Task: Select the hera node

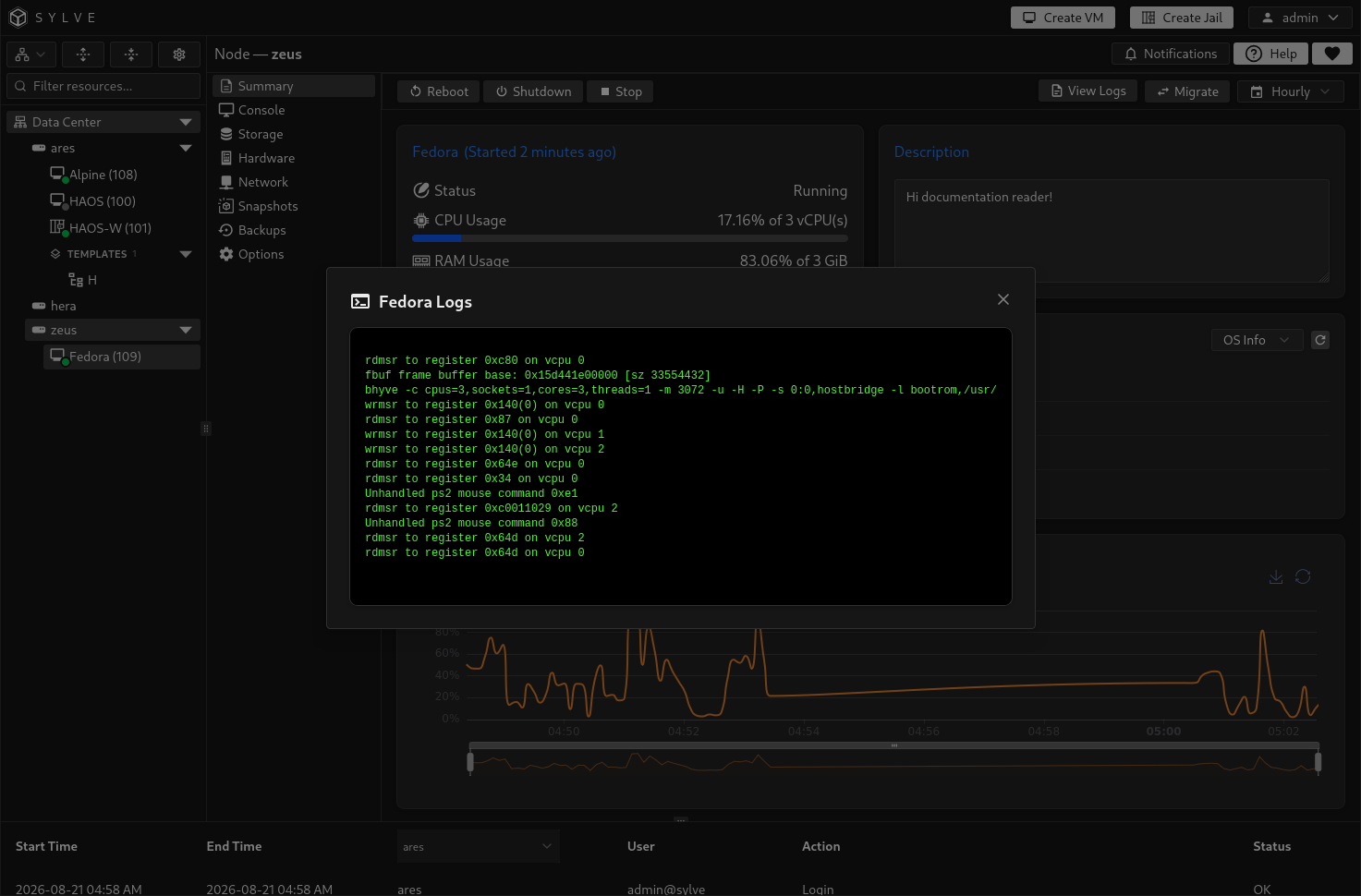Action: (113, 306)
